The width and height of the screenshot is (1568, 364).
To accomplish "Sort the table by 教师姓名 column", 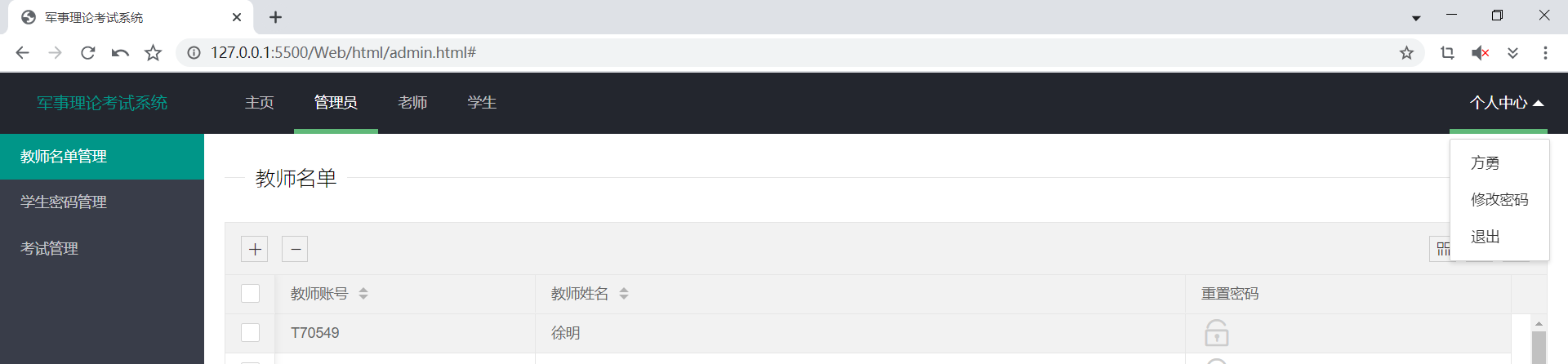I will point(623,294).
